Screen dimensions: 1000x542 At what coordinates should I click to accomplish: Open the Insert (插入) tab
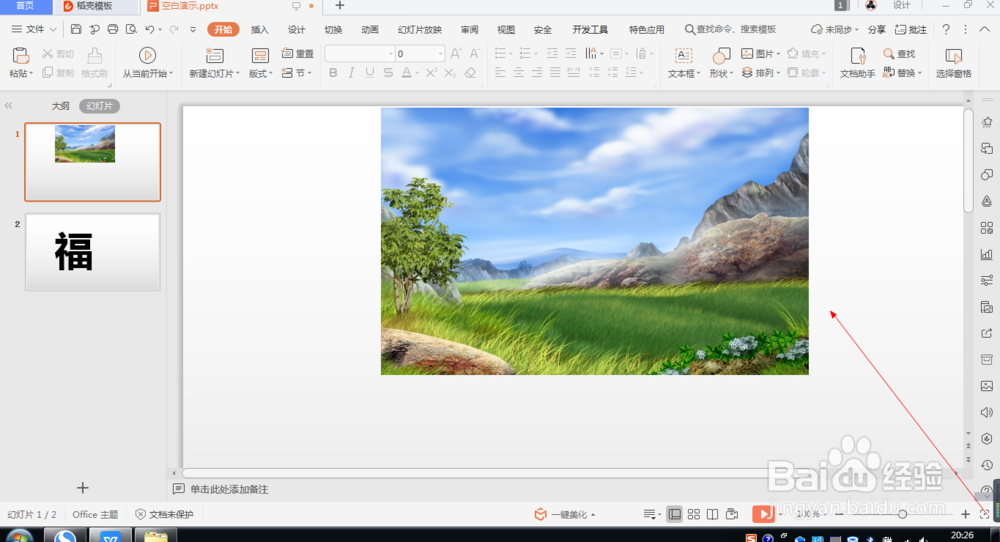(260, 29)
